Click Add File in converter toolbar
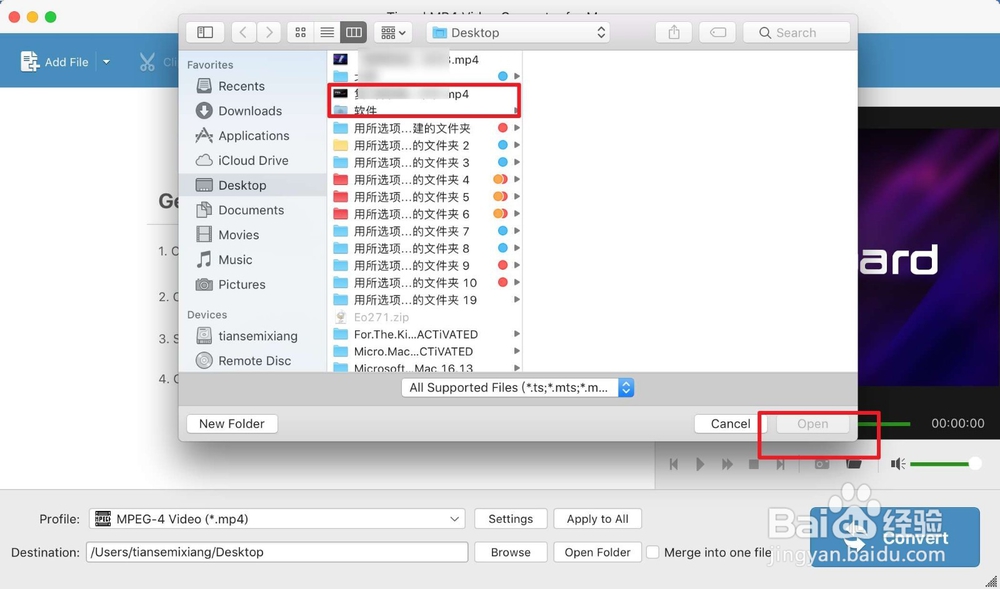1000x589 pixels. [x=54, y=62]
